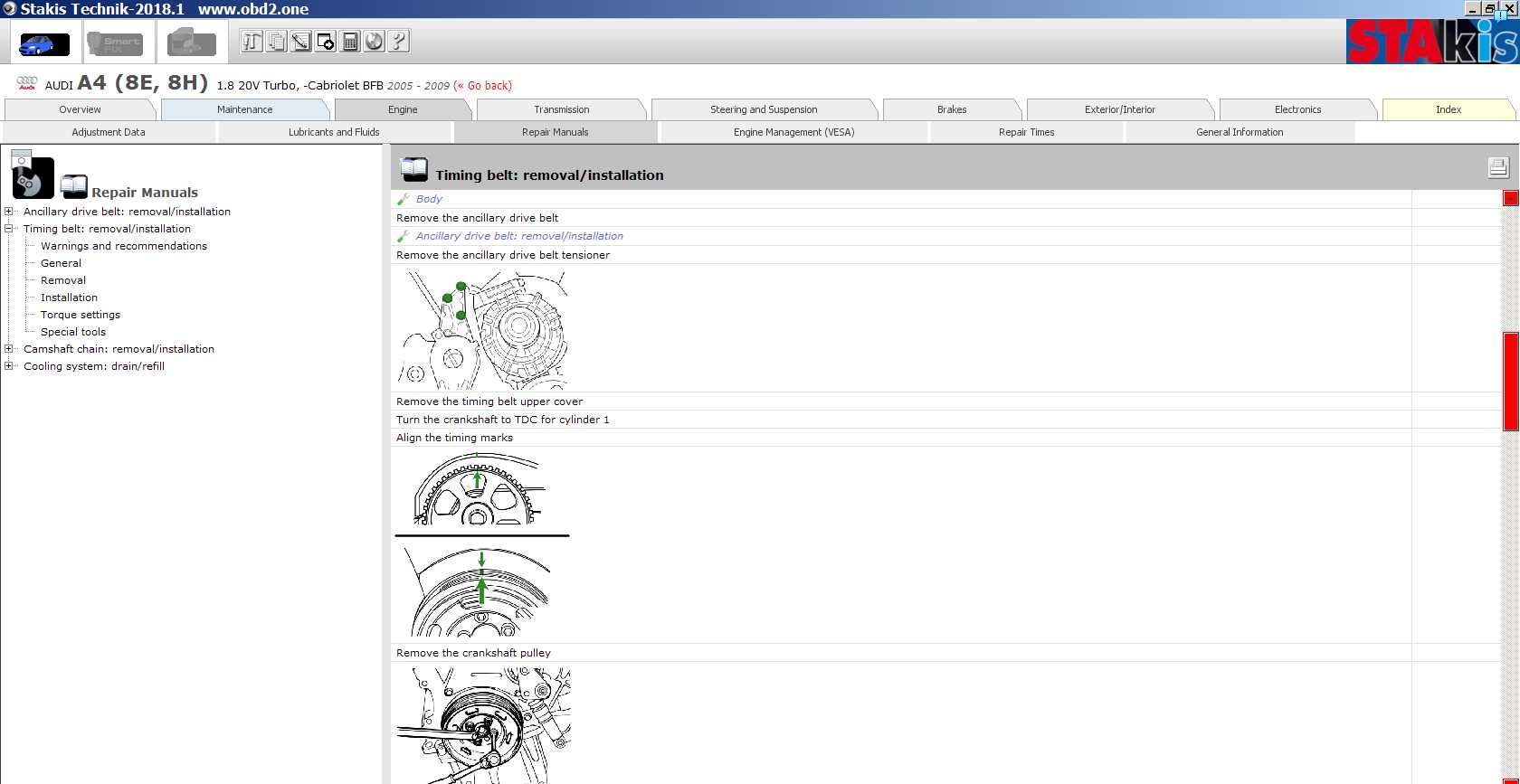Open the camshaft timing marks diagram
The width and height of the screenshot is (1520, 784).
click(x=480, y=488)
